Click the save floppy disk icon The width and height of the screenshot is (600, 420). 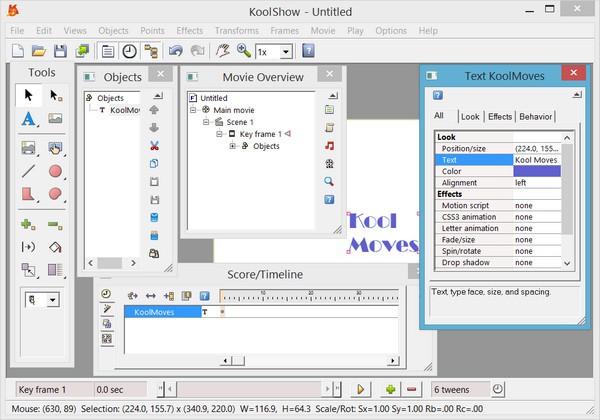pyautogui.click(x=60, y=51)
